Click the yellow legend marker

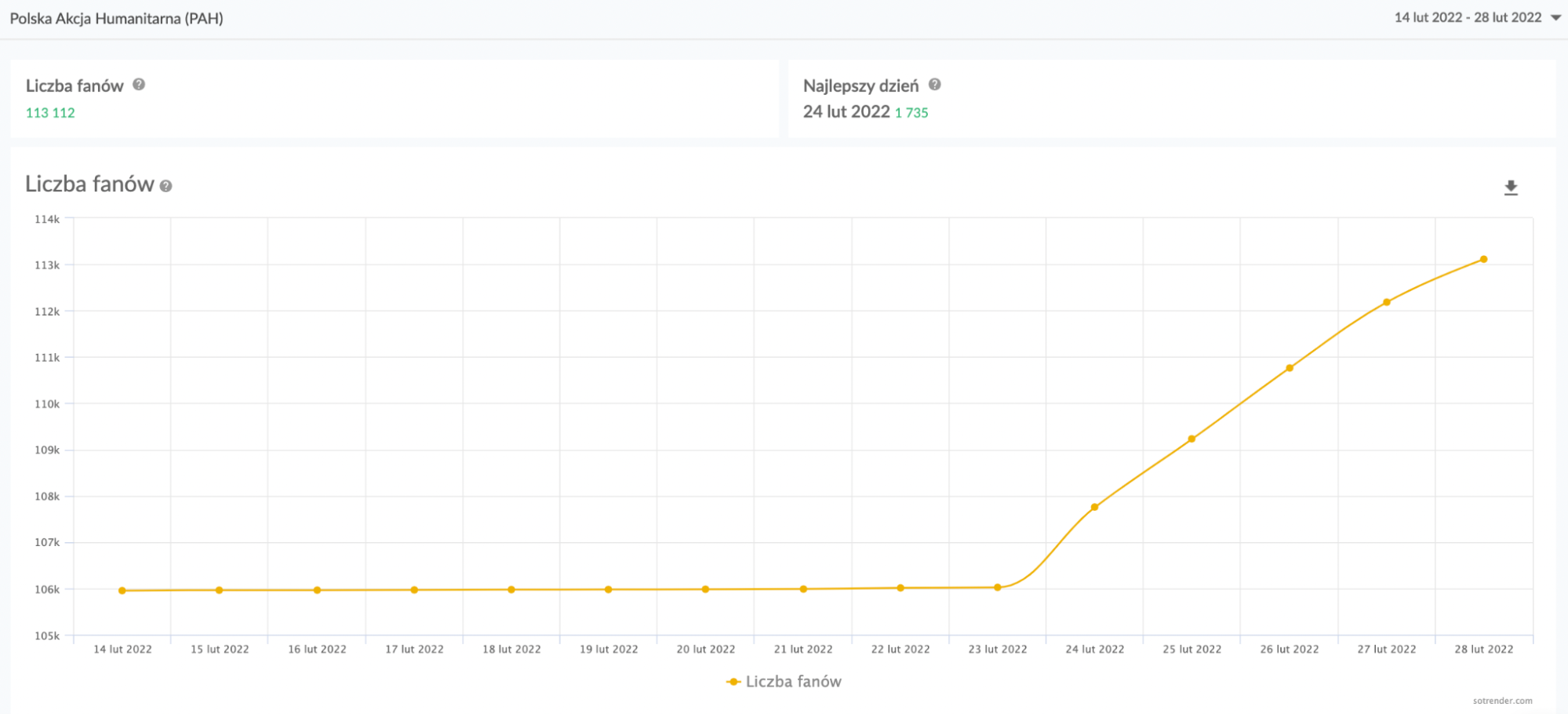coord(733,682)
